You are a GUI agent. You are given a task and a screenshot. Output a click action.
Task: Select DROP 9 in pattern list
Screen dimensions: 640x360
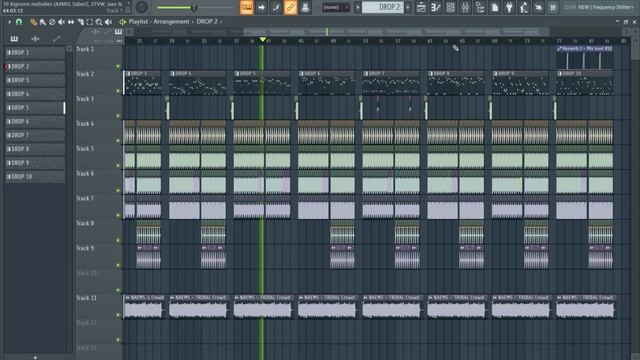click(35, 163)
